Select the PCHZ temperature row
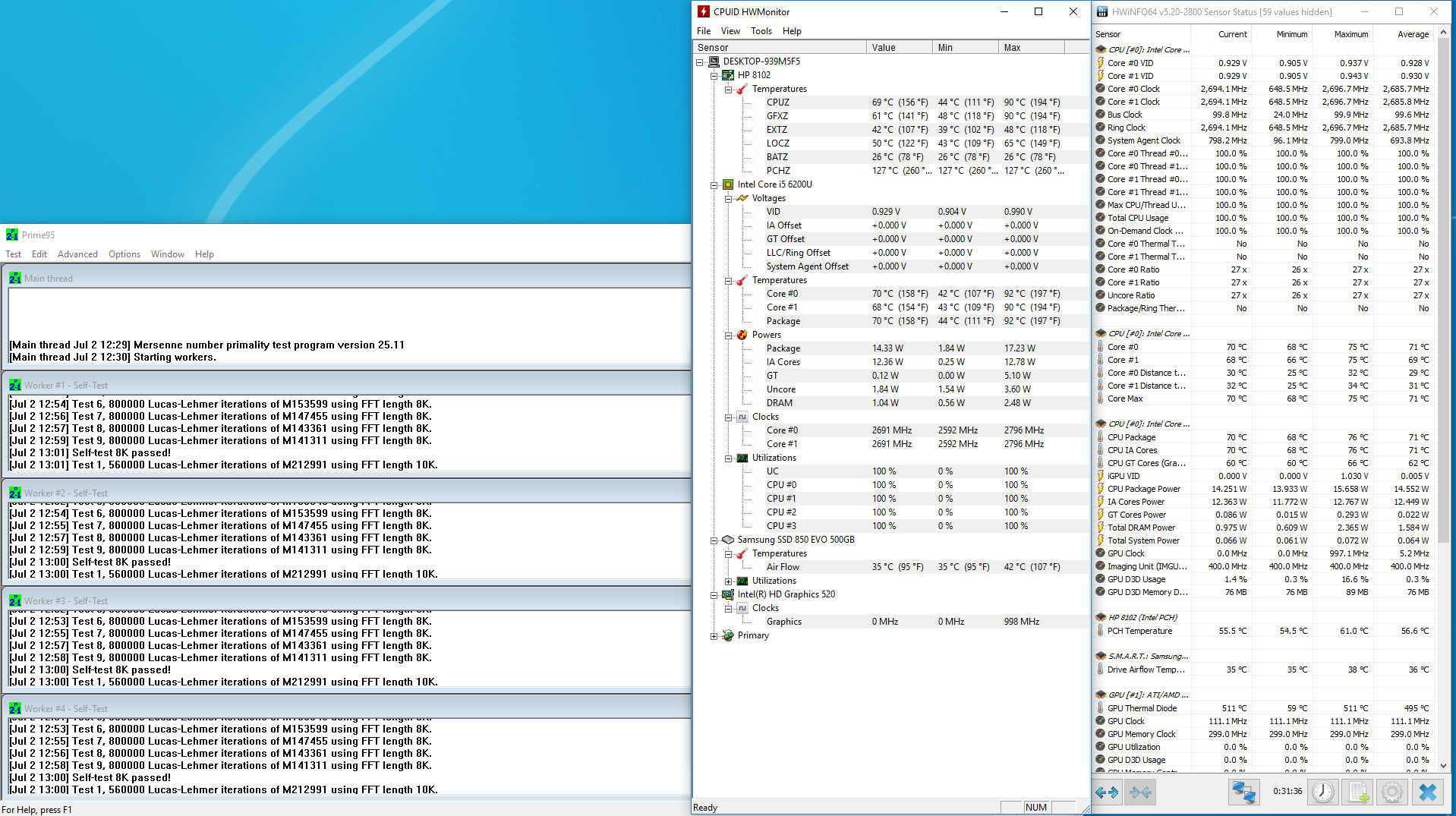 (892, 171)
